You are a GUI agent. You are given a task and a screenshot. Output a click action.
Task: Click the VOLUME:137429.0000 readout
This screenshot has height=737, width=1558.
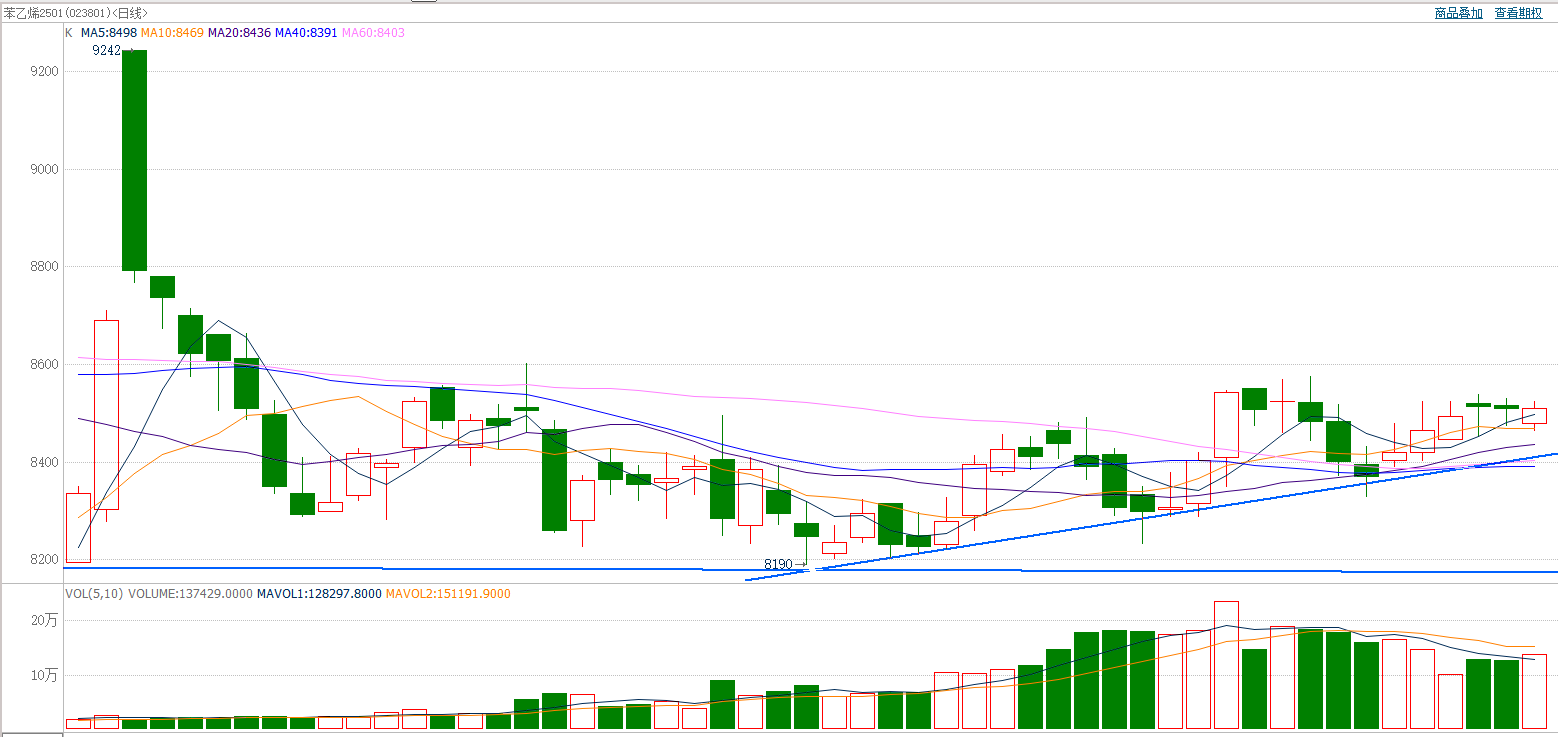pos(190,594)
